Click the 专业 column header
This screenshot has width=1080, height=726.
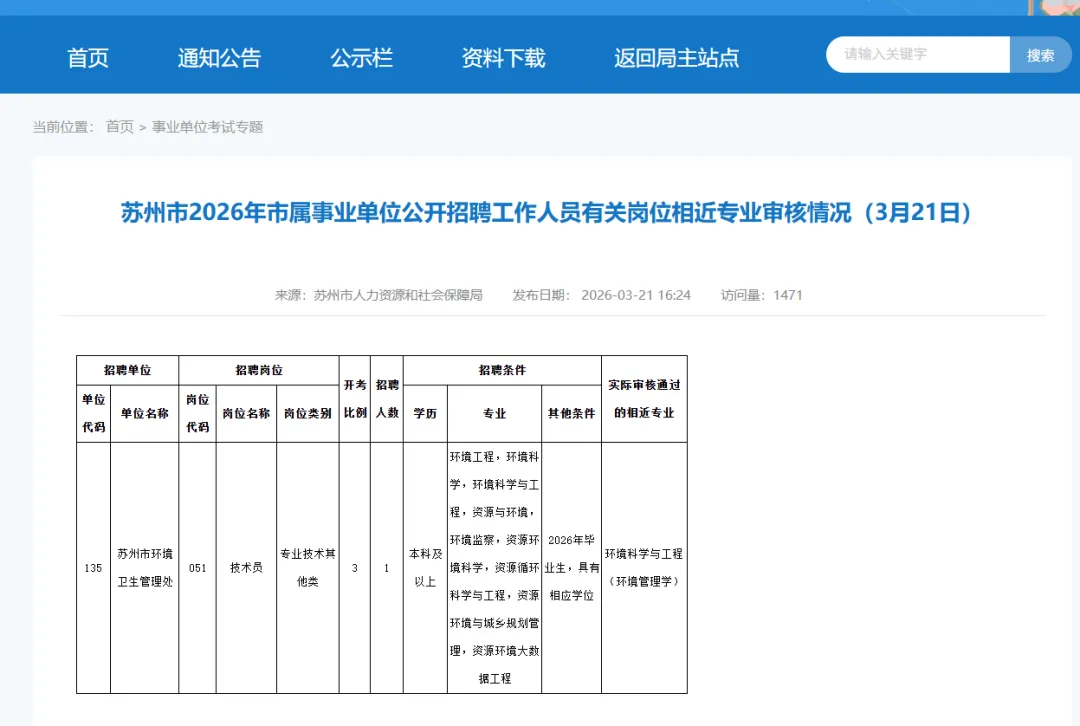[x=495, y=413]
